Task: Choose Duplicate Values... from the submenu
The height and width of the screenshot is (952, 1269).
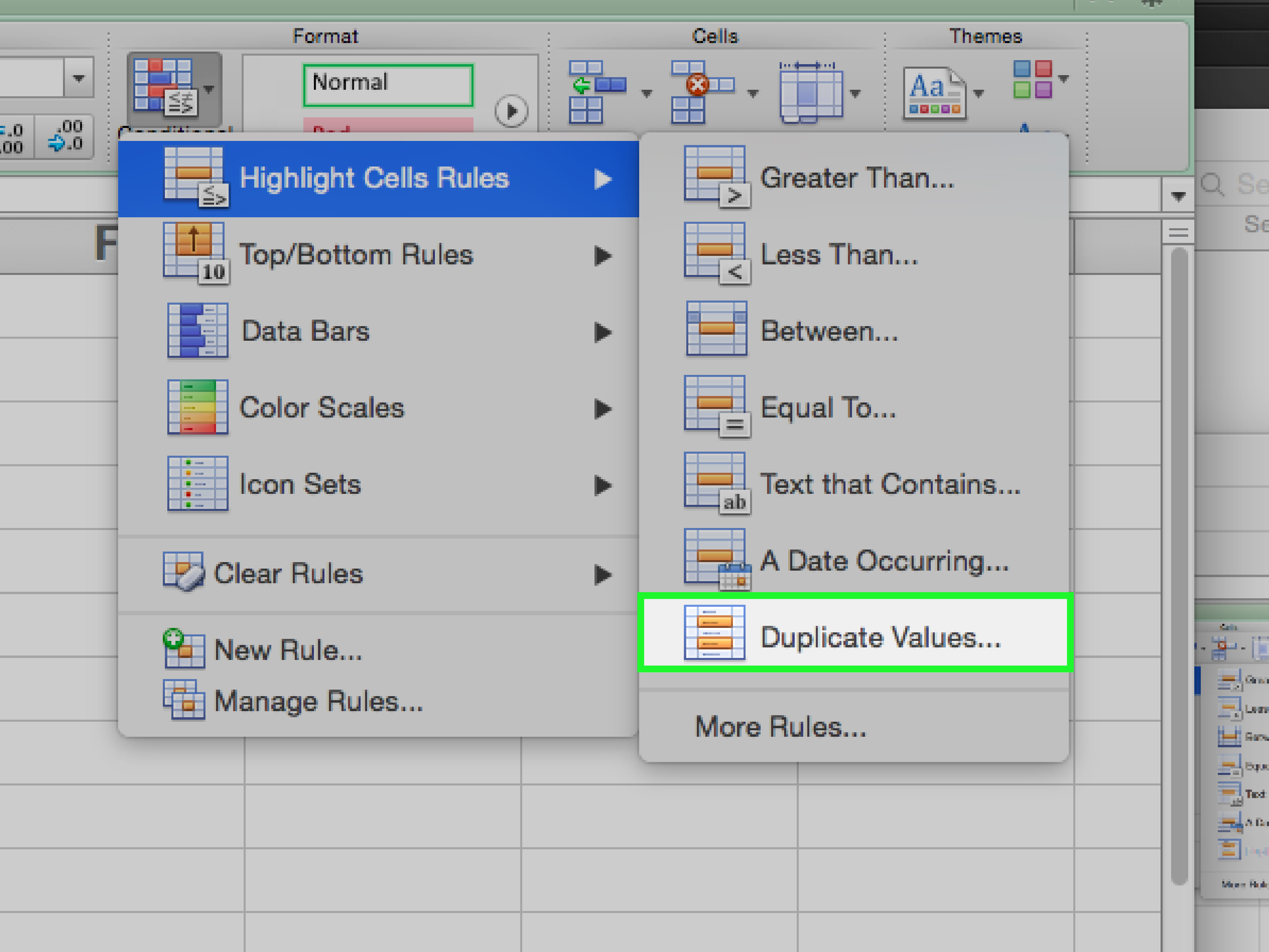Action: pyautogui.click(x=855, y=632)
